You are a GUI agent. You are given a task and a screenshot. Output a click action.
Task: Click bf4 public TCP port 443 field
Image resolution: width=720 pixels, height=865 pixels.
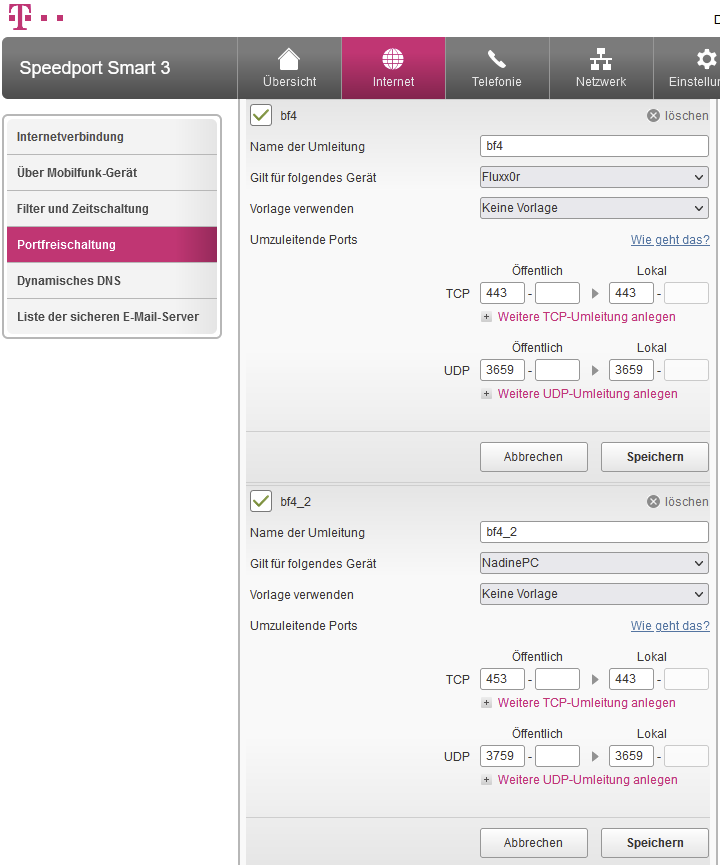[502, 293]
